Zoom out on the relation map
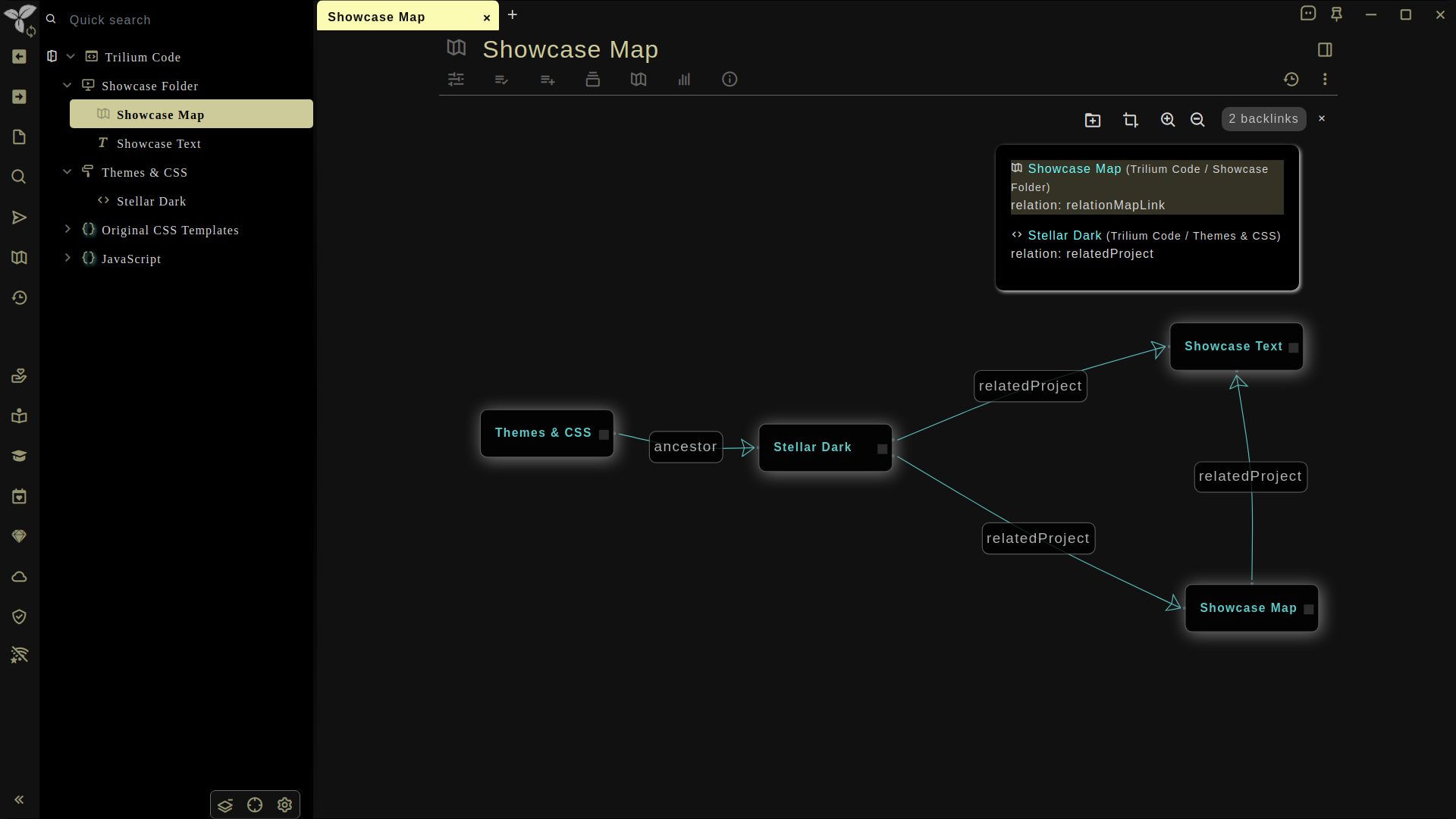Image resolution: width=1456 pixels, height=819 pixels. pos(1197,120)
